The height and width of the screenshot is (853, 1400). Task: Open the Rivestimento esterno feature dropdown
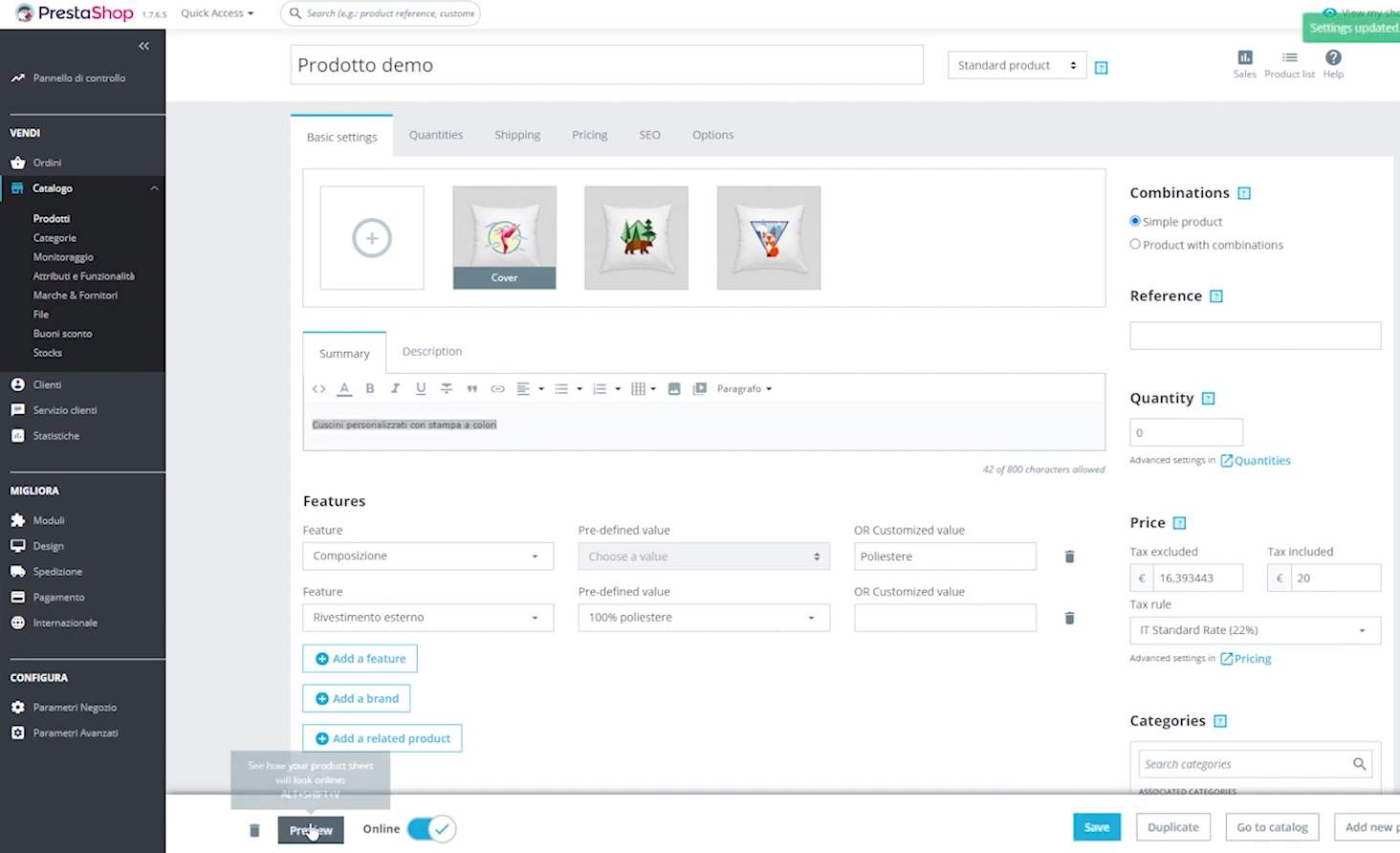coord(427,618)
